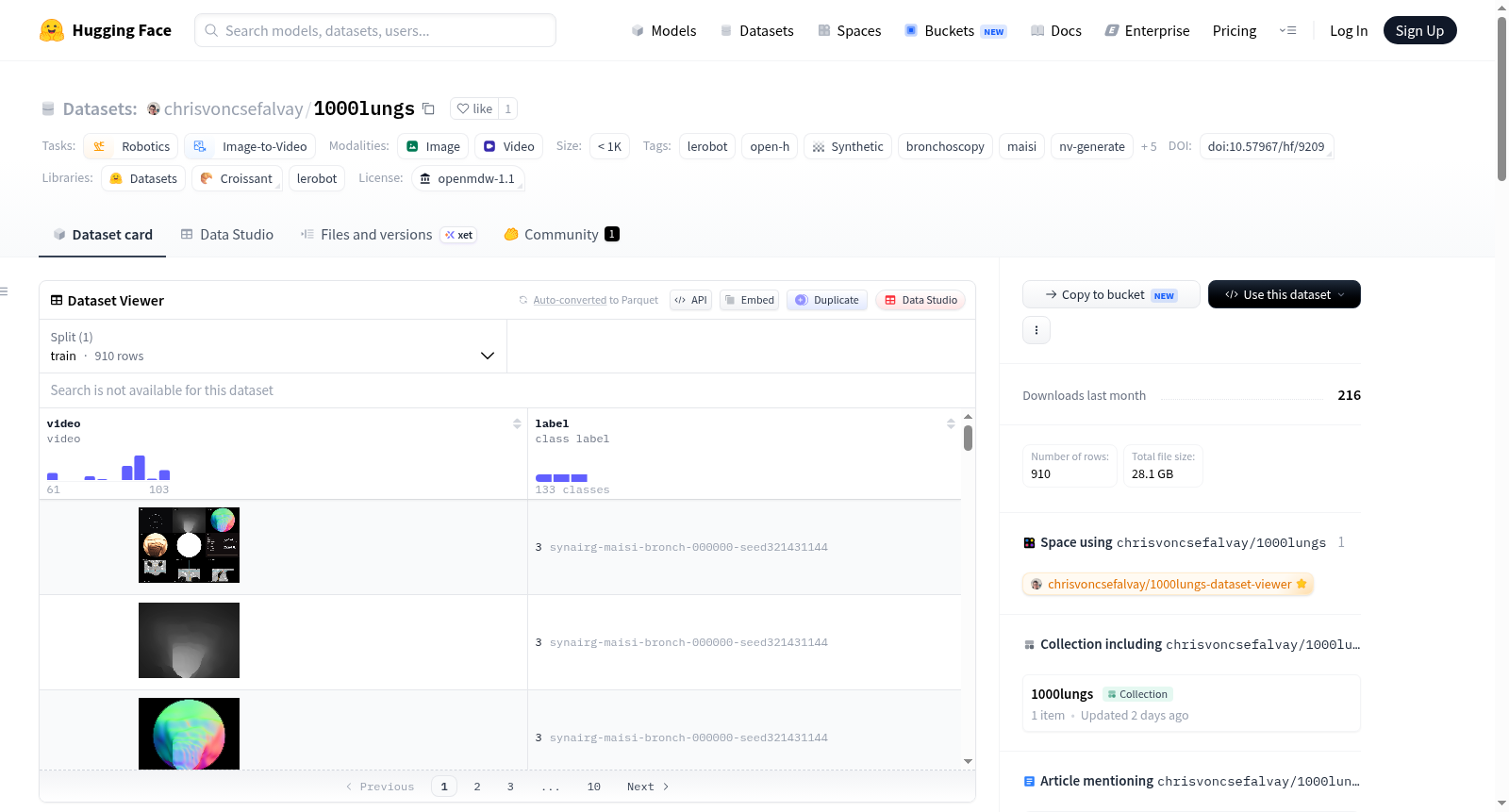Screen dimensions: 1509x812
Task: Focus the models and datasets search field
Action: point(375,30)
